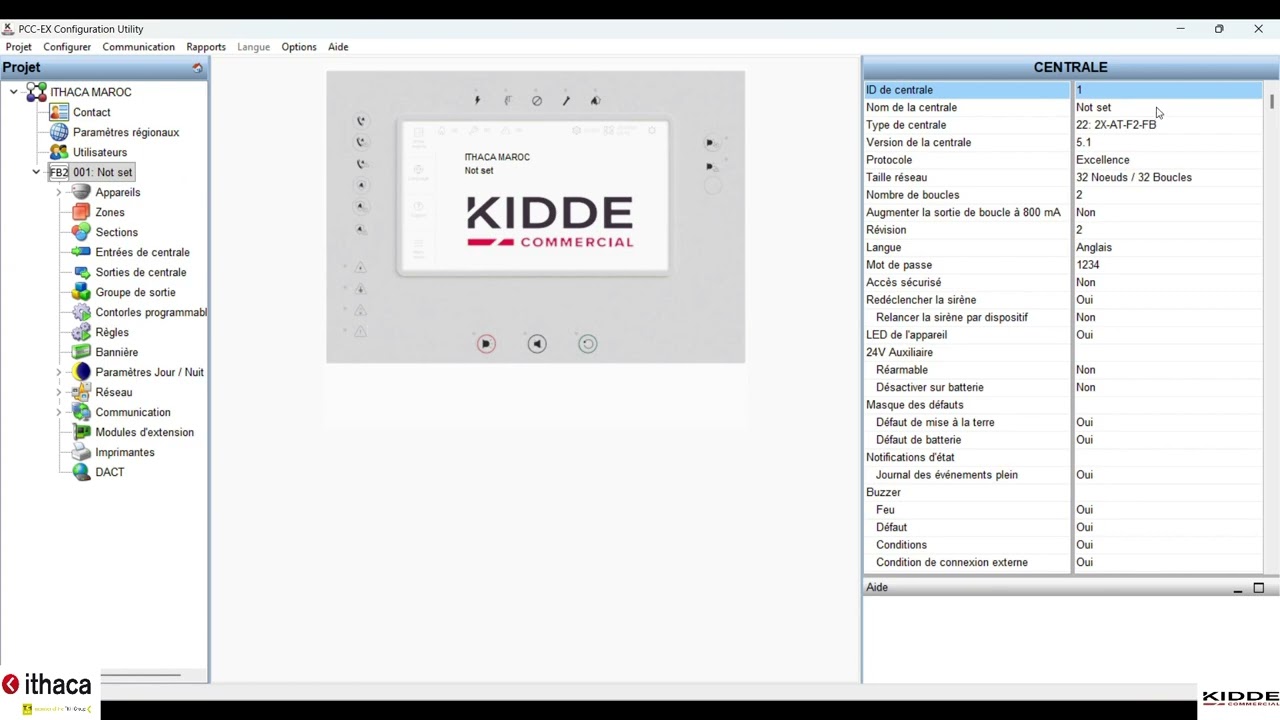Image resolution: width=1280 pixels, height=720 pixels.
Task: Click the Paramètres régionaux globe icon
Action: pos(59,132)
